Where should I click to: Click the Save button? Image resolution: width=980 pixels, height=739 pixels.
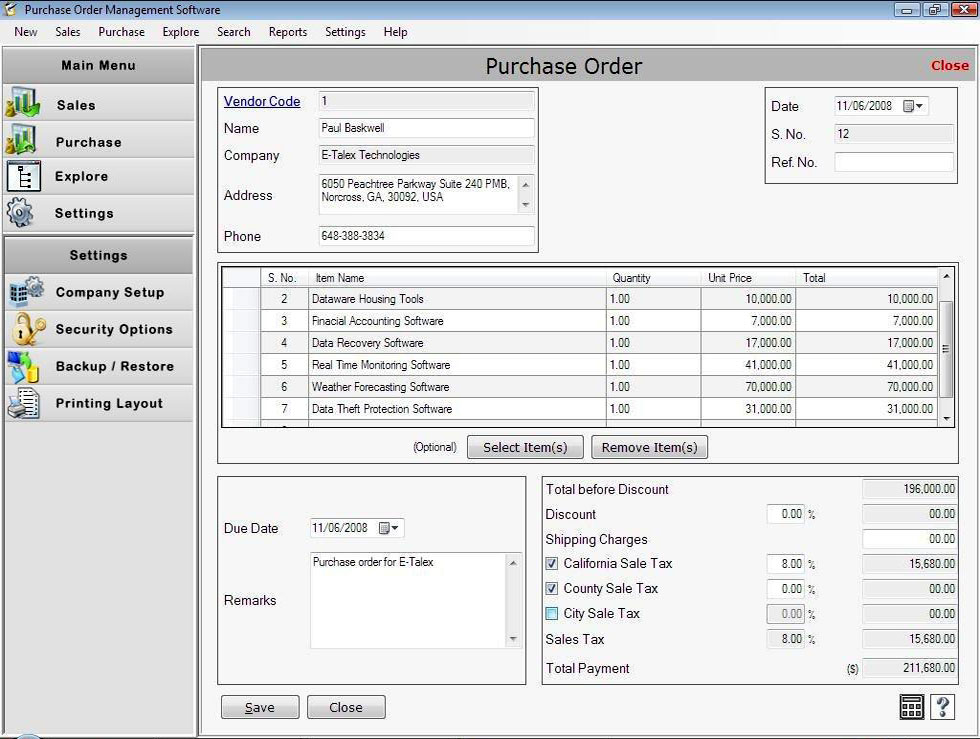tap(260, 707)
